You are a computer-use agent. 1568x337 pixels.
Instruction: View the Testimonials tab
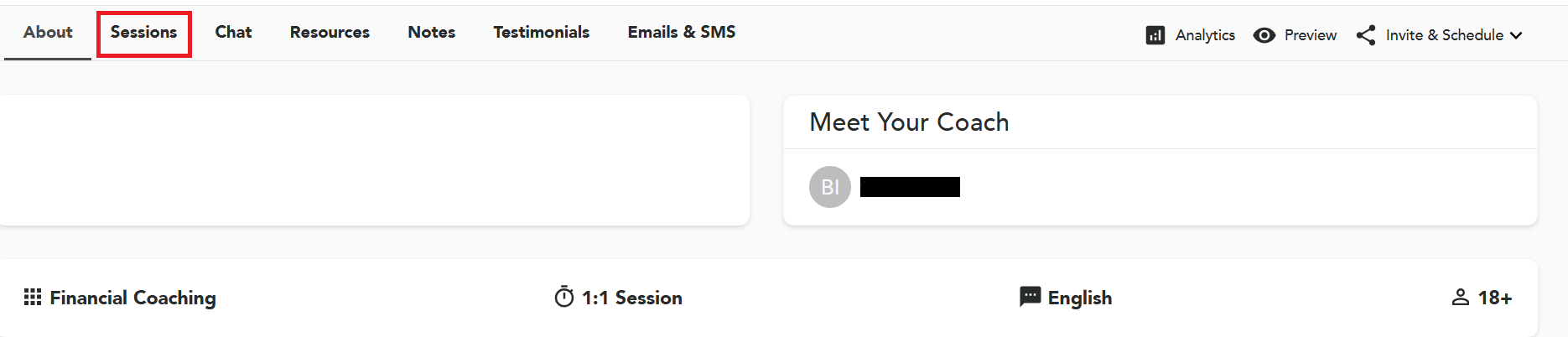click(x=541, y=32)
